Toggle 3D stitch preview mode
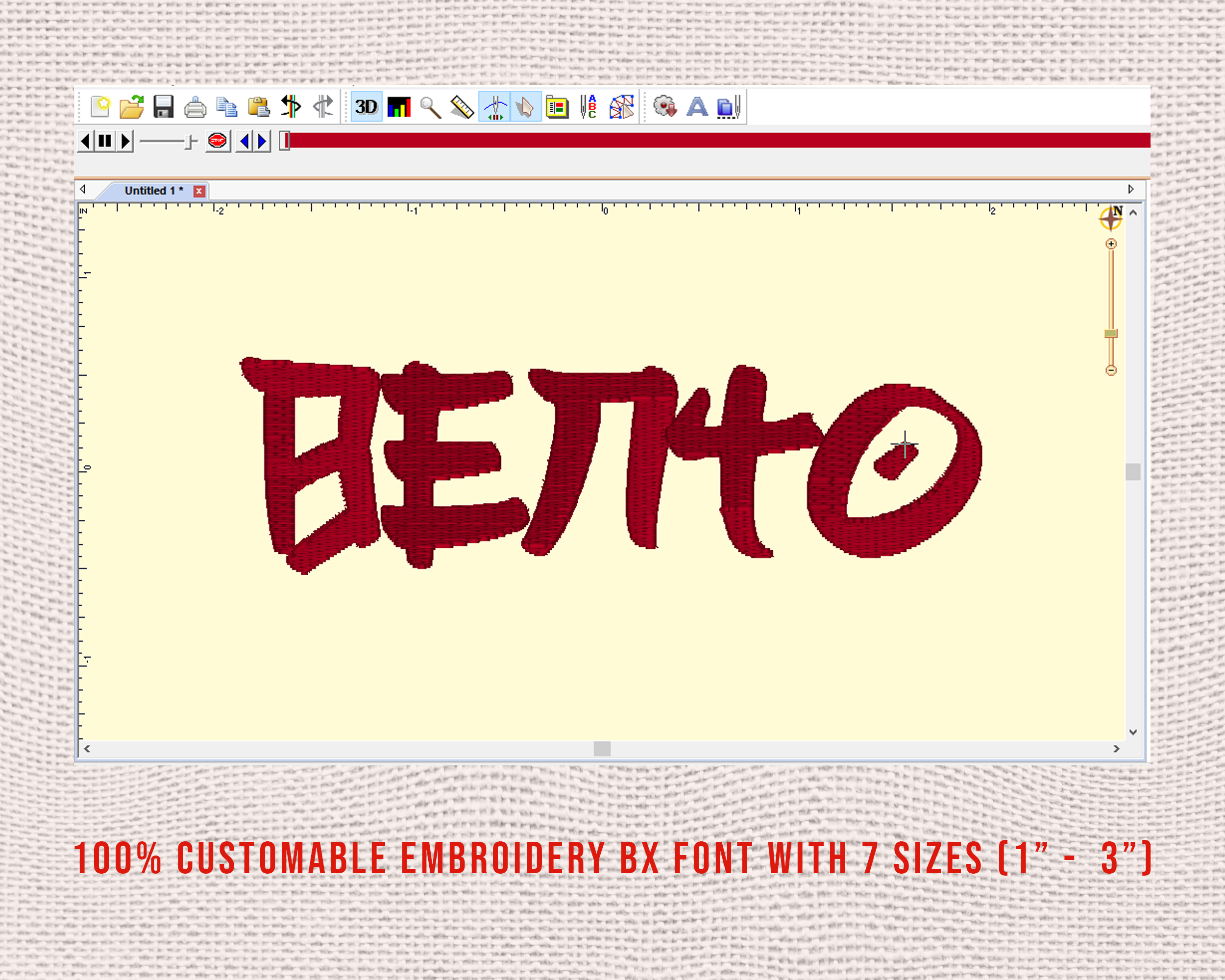The width and height of the screenshot is (1225, 980). [367, 107]
